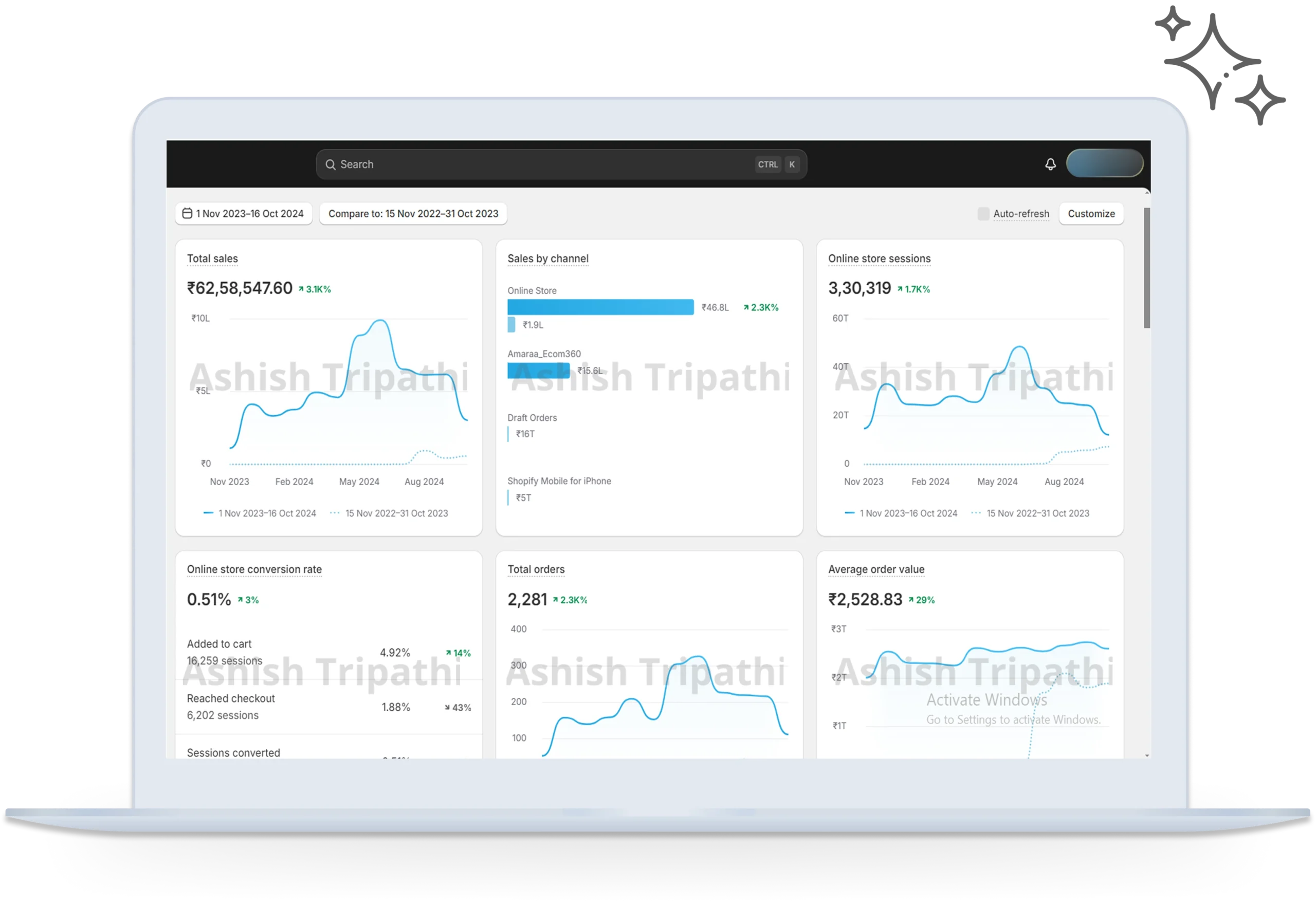Screen dimensions: 1316x906
Task: Open the Sales by channel report
Action: [547, 258]
